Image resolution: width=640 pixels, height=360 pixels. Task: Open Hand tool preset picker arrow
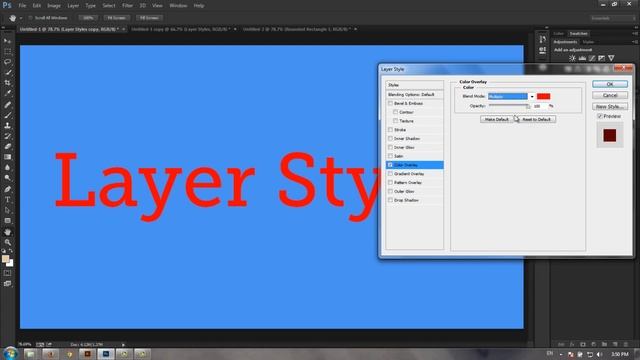(x=21, y=18)
